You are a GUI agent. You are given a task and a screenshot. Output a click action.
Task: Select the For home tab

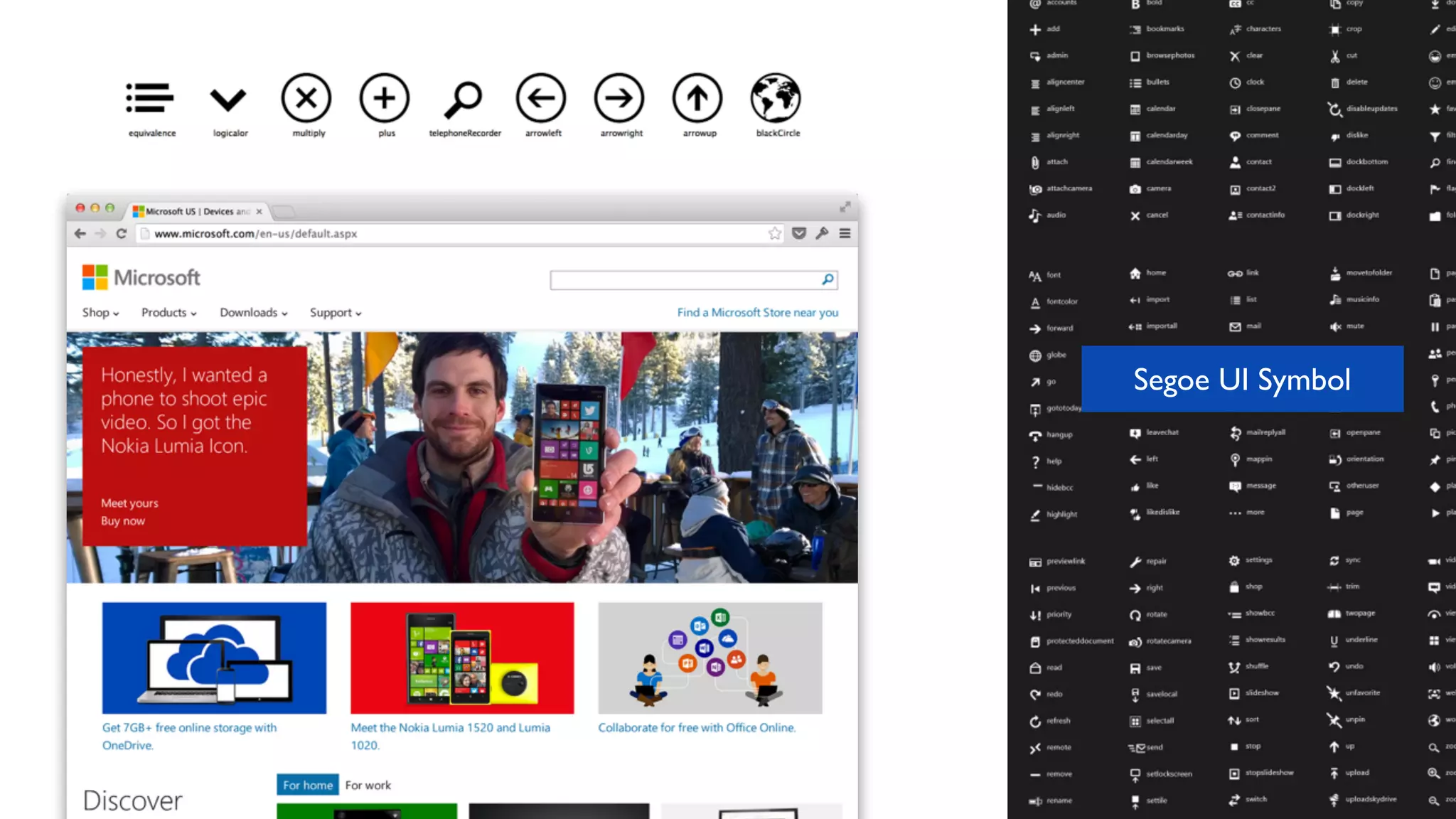click(x=307, y=785)
